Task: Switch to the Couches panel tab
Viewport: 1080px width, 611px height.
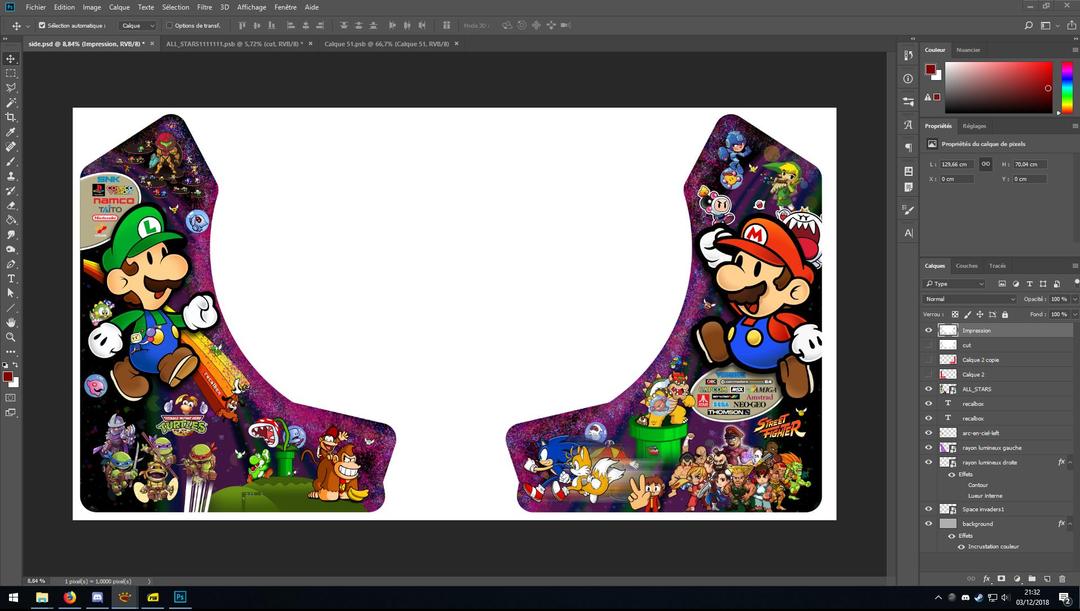Action: click(966, 266)
